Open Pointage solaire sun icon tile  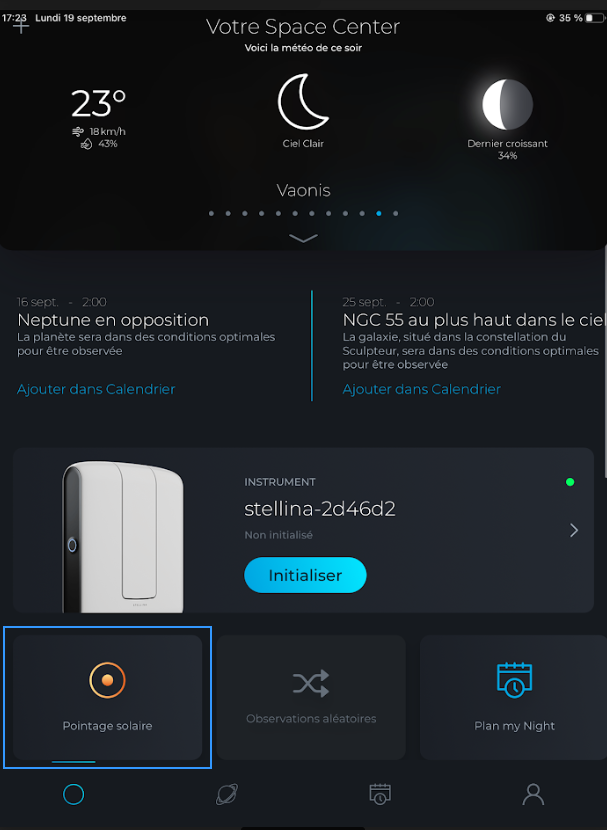[107, 680]
